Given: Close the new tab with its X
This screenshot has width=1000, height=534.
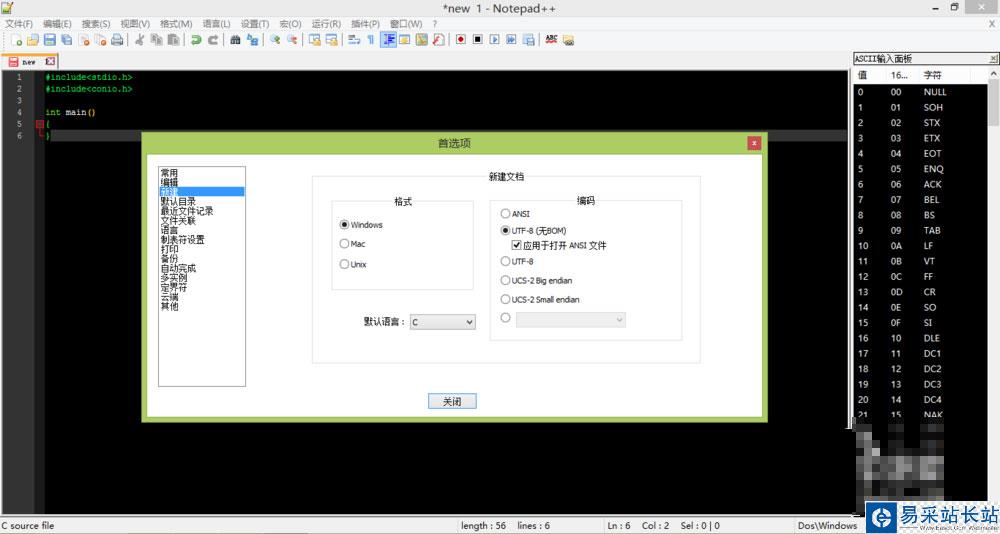Looking at the screenshot, I should (50, 62).
